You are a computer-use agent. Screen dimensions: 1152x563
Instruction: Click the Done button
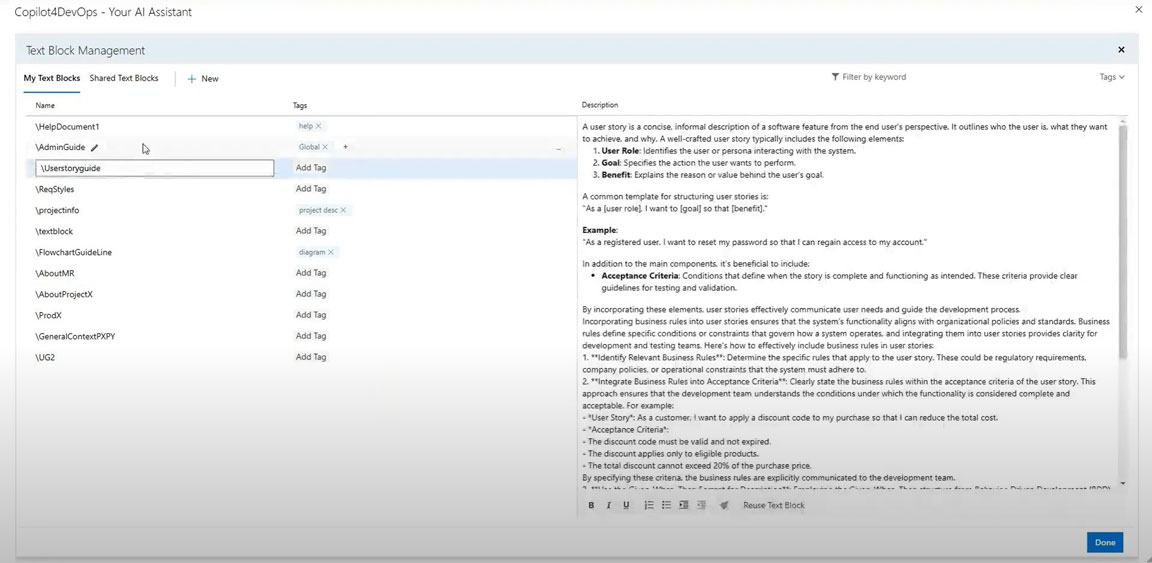point(1104,542)
